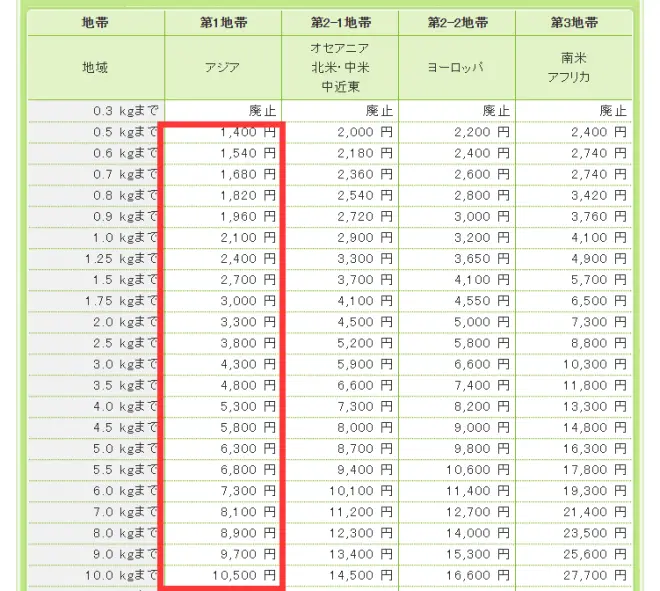
Task: Click 1,820 円 in the 0.8 kg row
Action: click(x=248, y=195)
